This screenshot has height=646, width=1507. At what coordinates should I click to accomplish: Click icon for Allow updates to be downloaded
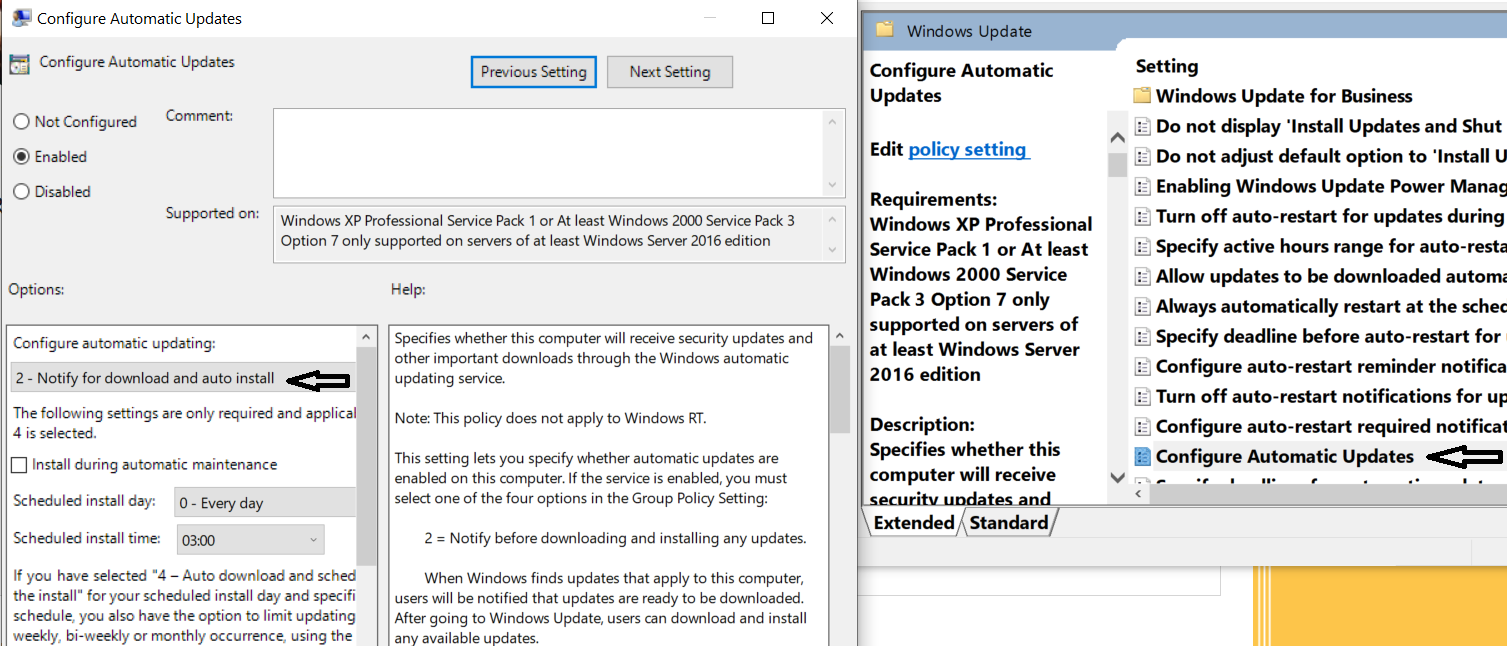click(x=1143, y=276)
